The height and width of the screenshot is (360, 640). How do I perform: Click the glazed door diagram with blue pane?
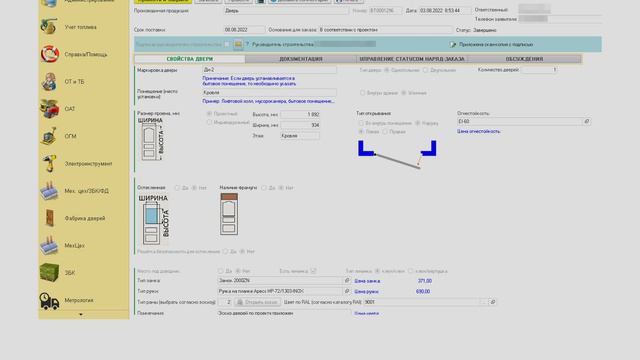point(154,219)
